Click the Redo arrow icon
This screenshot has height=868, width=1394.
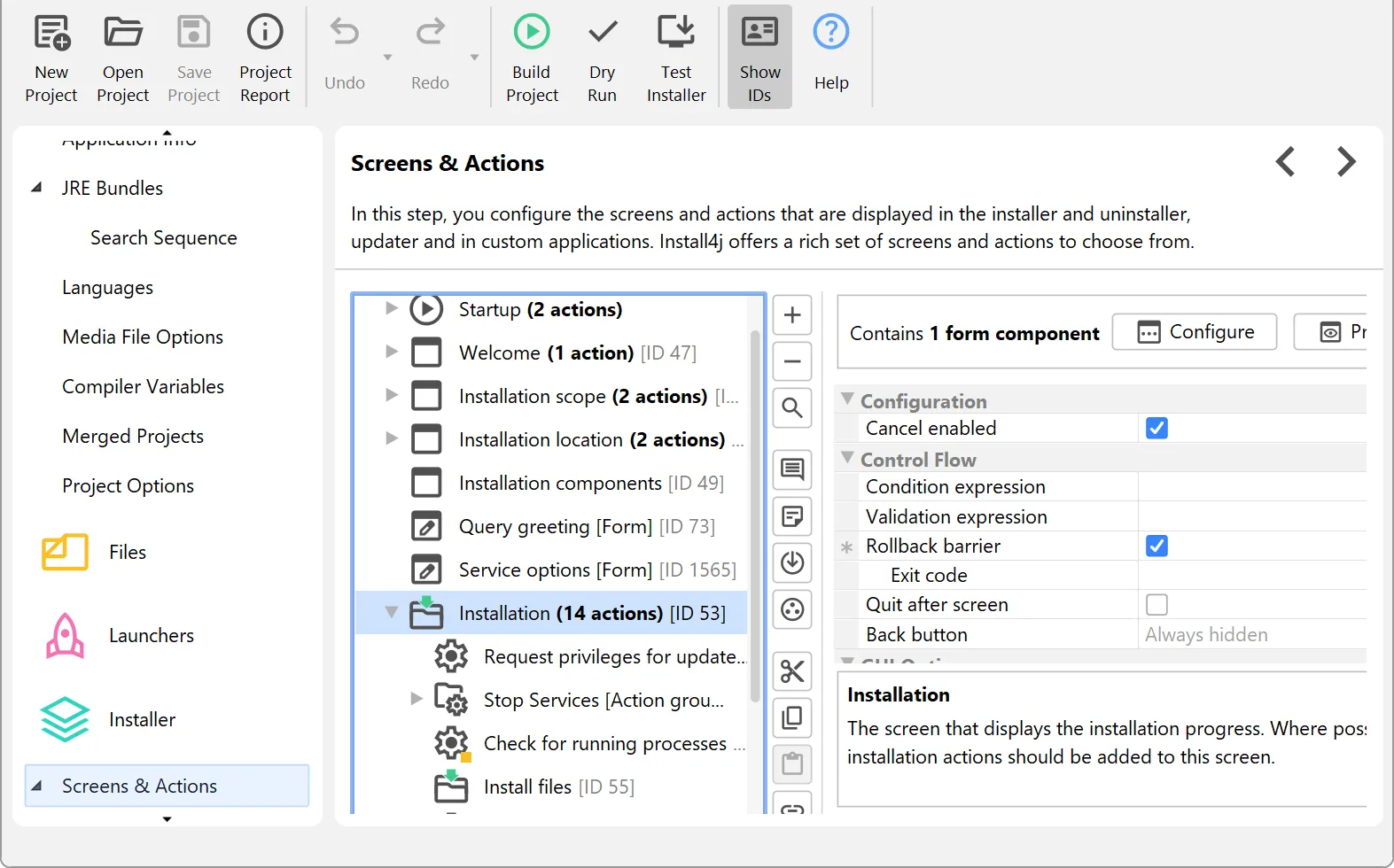(x=431, y=33)
